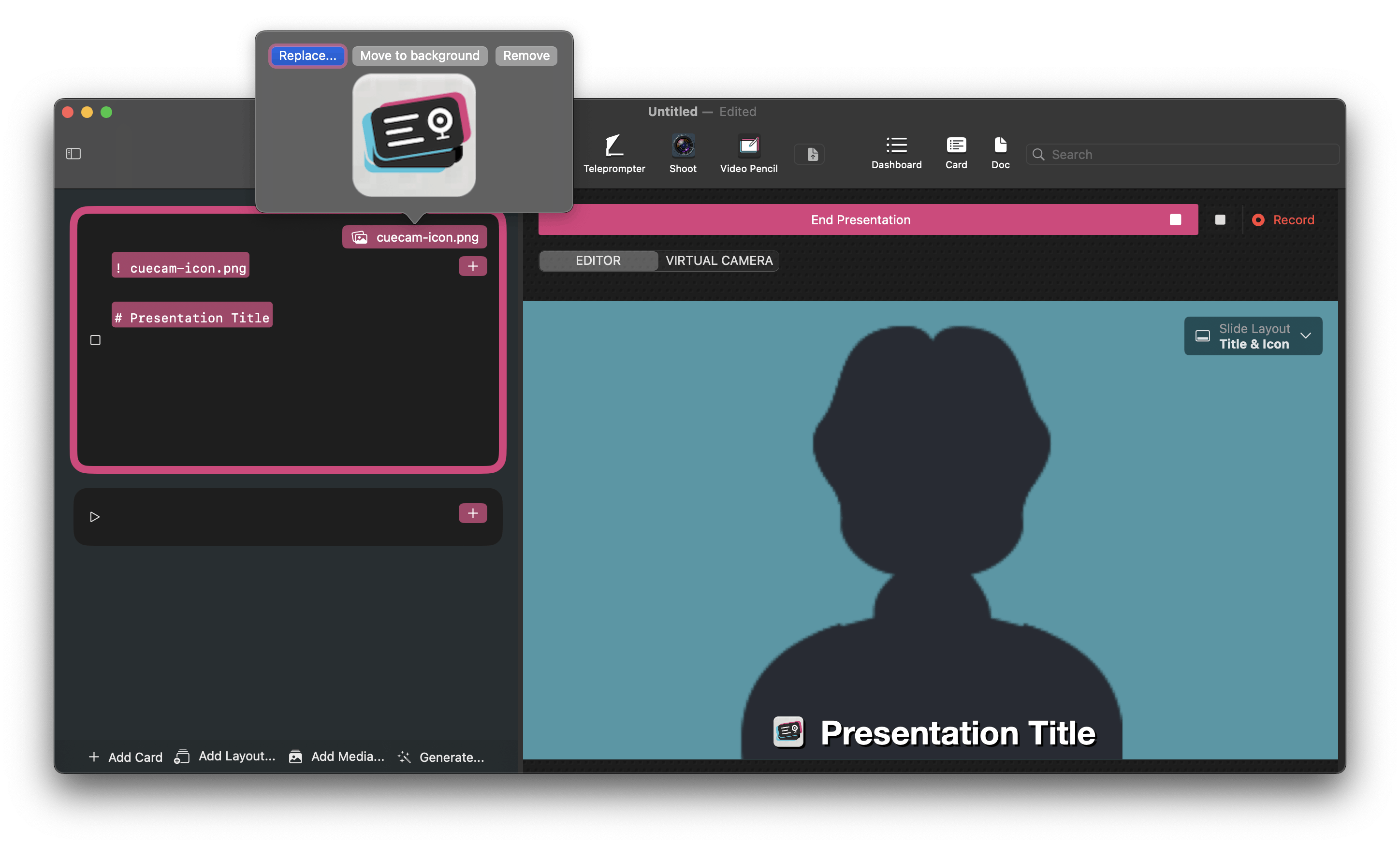Viewport: 1400px width, 845px height.
Task: Start recording with Record button
Action: click(1283, 220)
